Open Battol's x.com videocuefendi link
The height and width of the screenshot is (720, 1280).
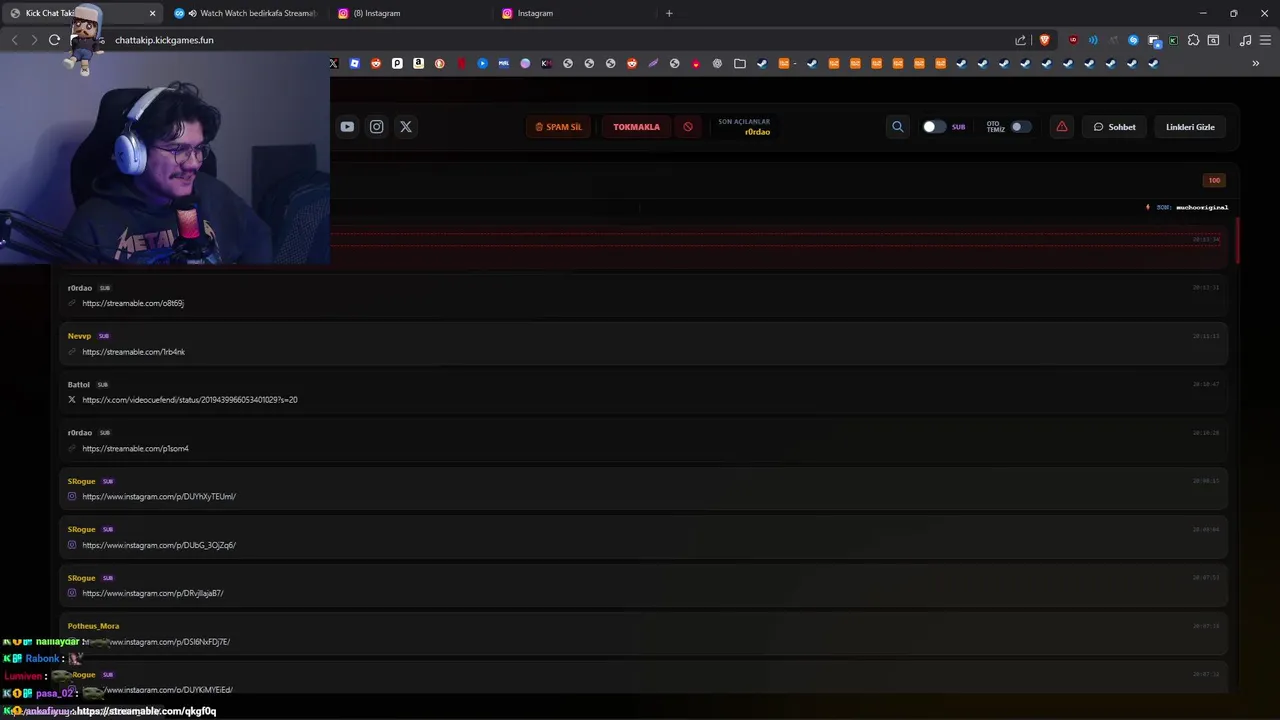click(x=190, y=400)
